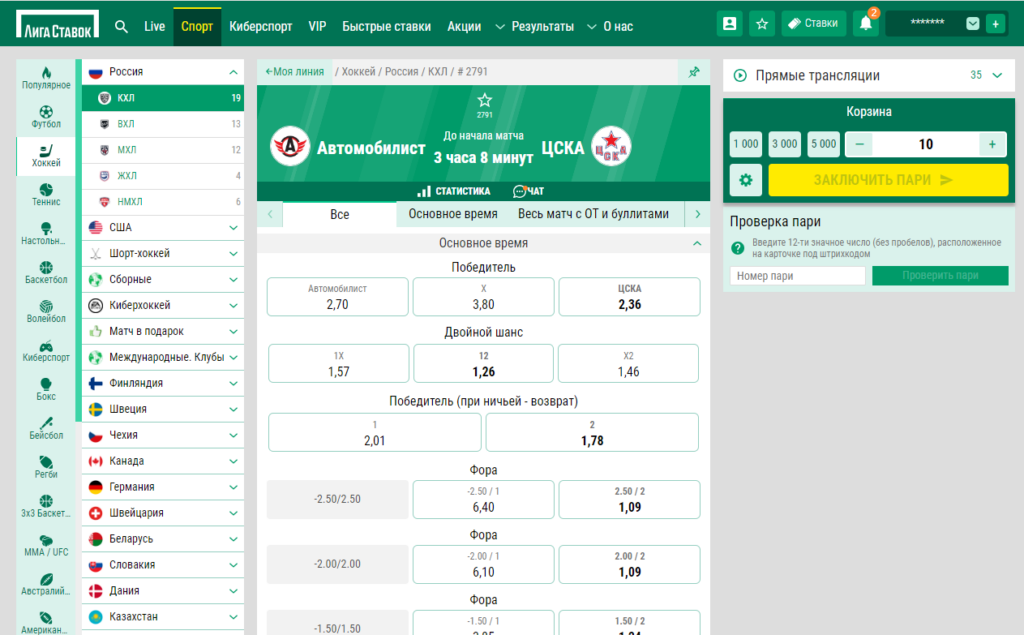Add match 2791 to favorites star
The height and width of the screenshot is (635, 1024).
pyautogui.click(x=485, y=100)
